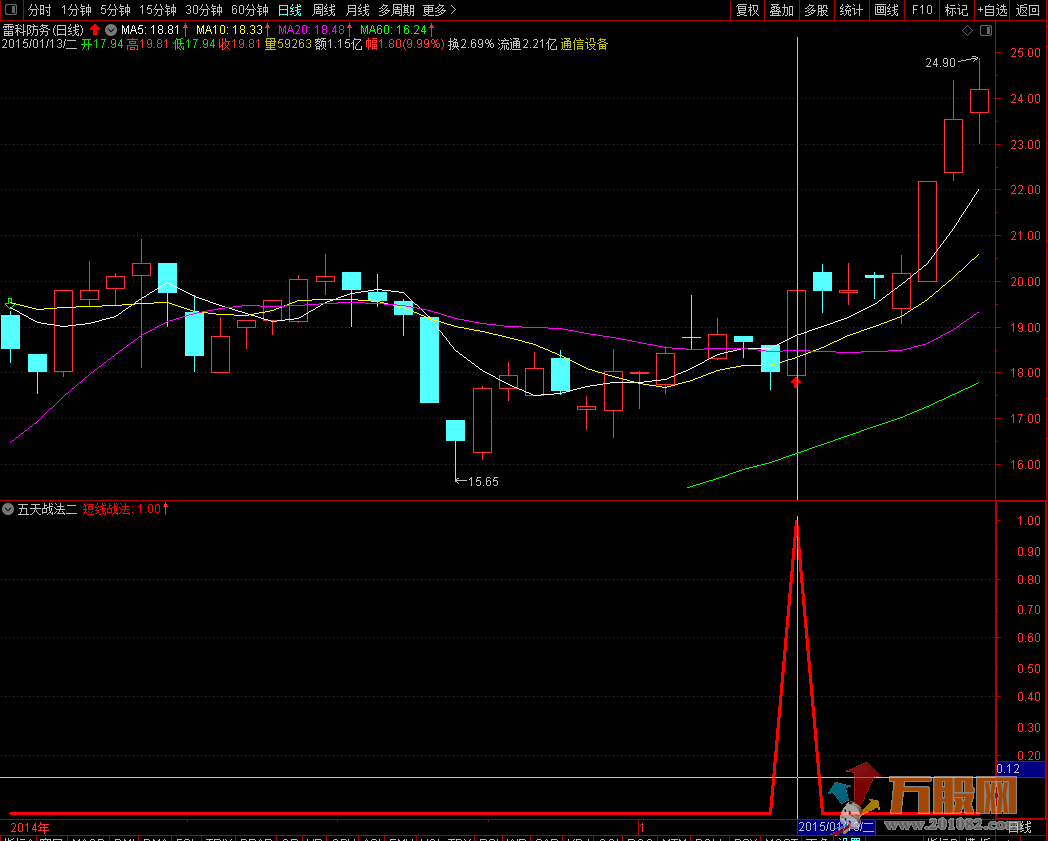Toggle the side panel icon at top-left
Image resolution: width=1048 pixels, height=841 pixels.
tap(11, 9)
